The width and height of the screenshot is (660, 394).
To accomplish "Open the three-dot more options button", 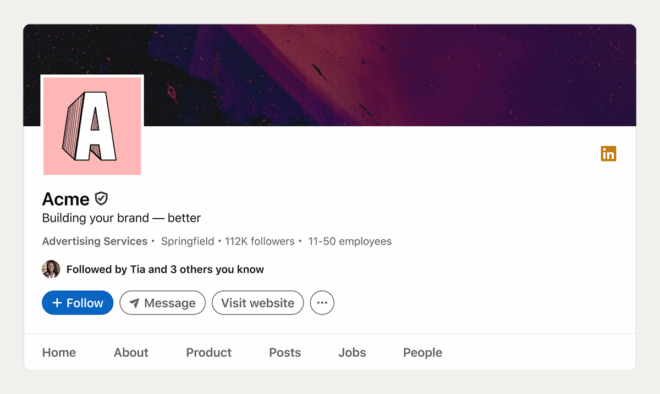I will pos(322,303).
